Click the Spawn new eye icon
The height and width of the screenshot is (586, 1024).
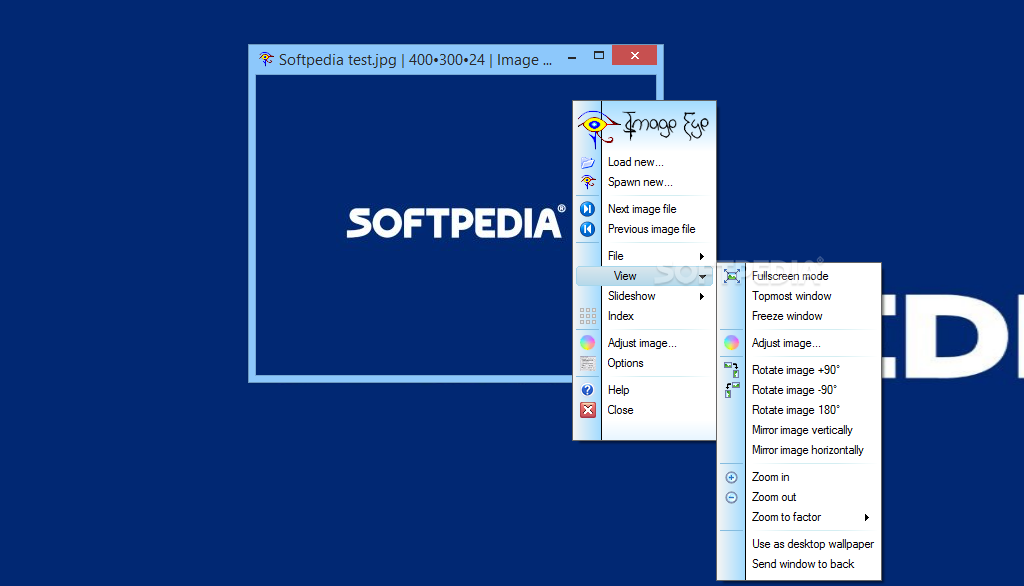click(x=588, y=182)
